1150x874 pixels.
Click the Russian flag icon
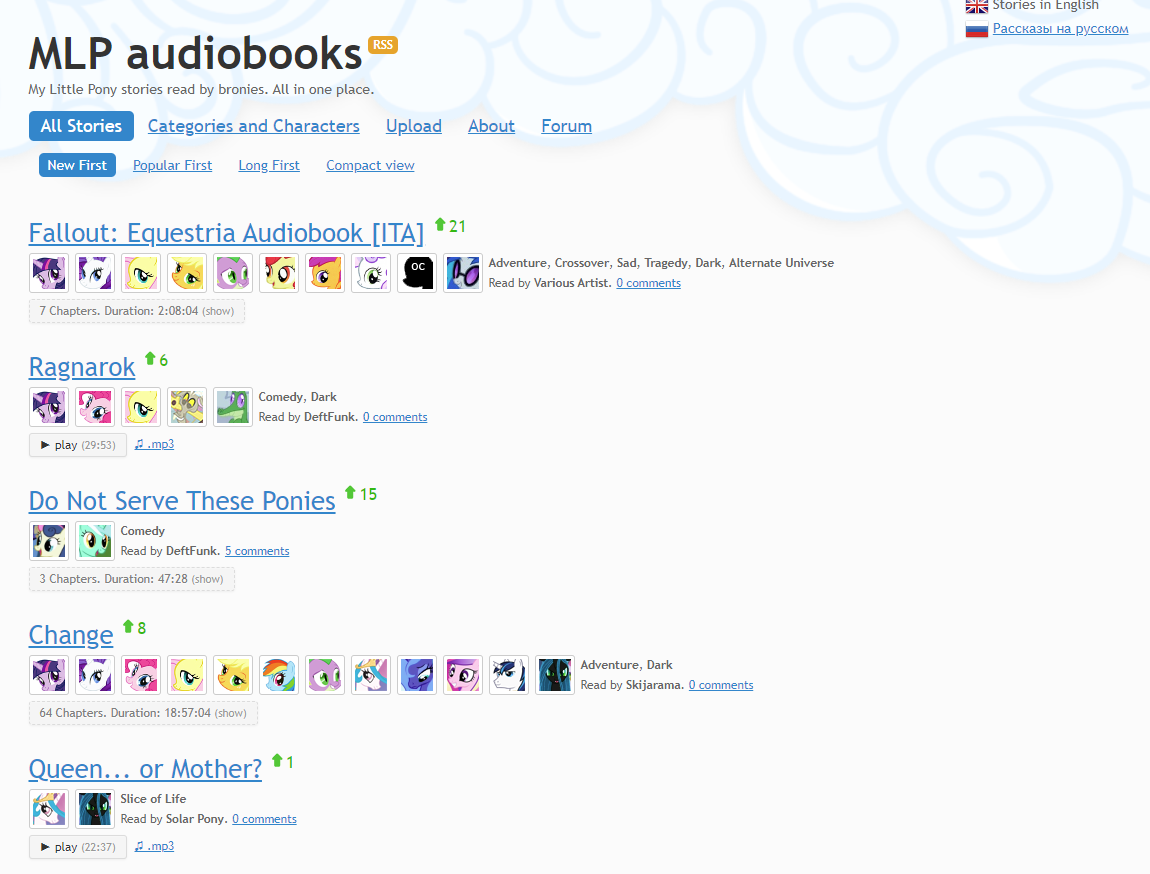pyautogui.click(x=976, y=29)
